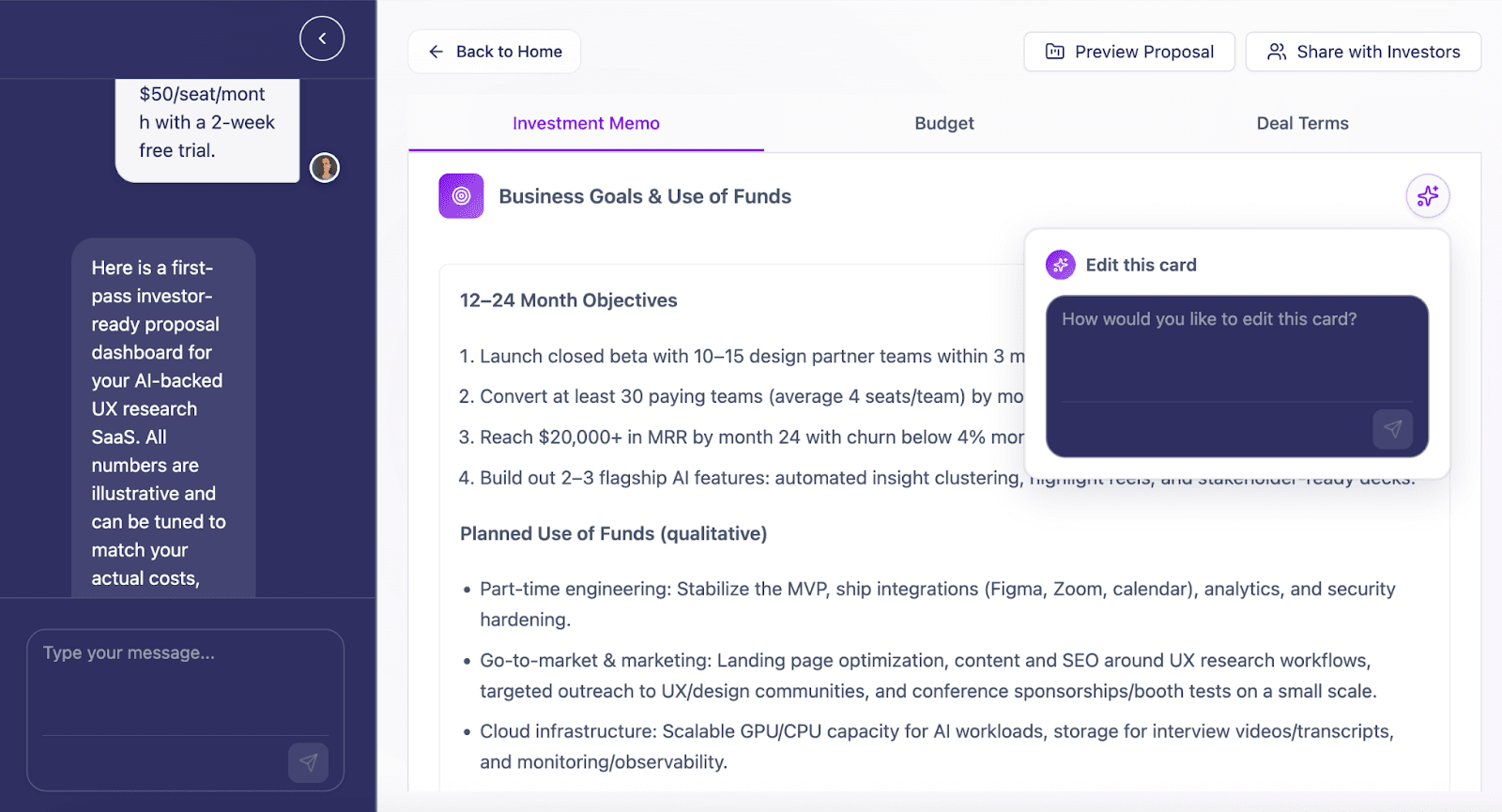Screen dimensions: 1502x812
Task: Click the 'Here is a first-pass' assistant message
Action: [163, 418]
